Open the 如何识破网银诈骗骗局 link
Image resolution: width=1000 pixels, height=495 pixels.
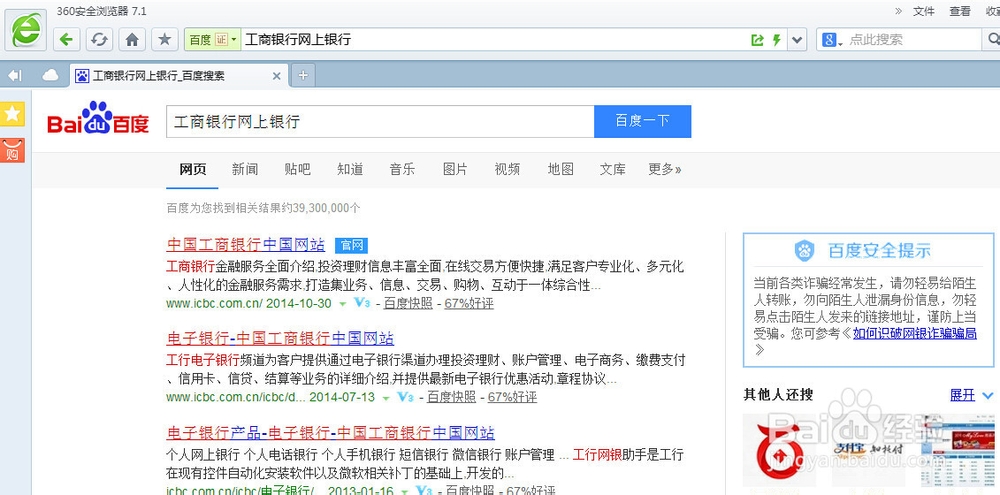[x=915, y=333]
